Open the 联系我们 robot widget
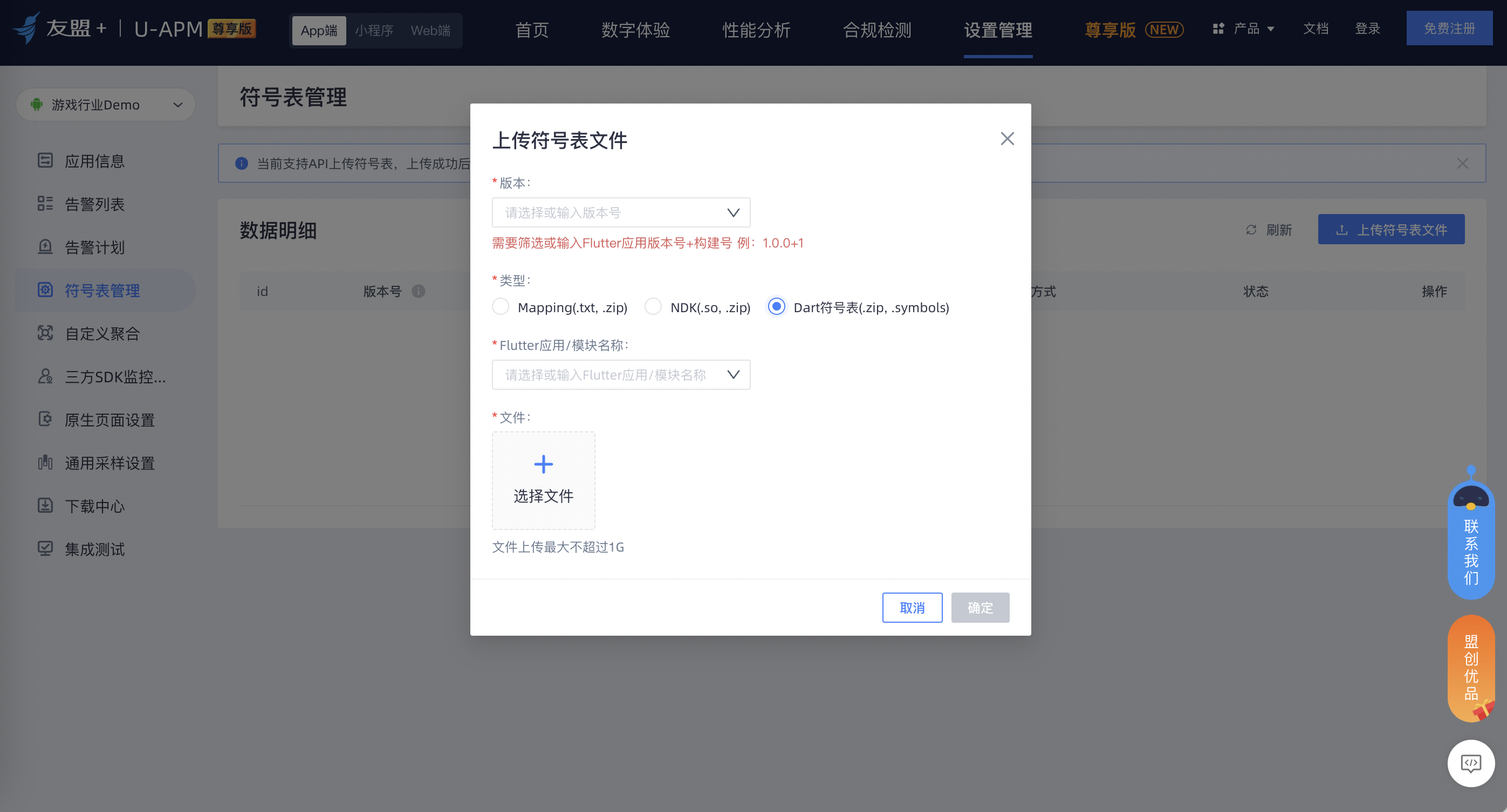The height and width of the screenshot is (812, 1507). [x=1471, y=532]
